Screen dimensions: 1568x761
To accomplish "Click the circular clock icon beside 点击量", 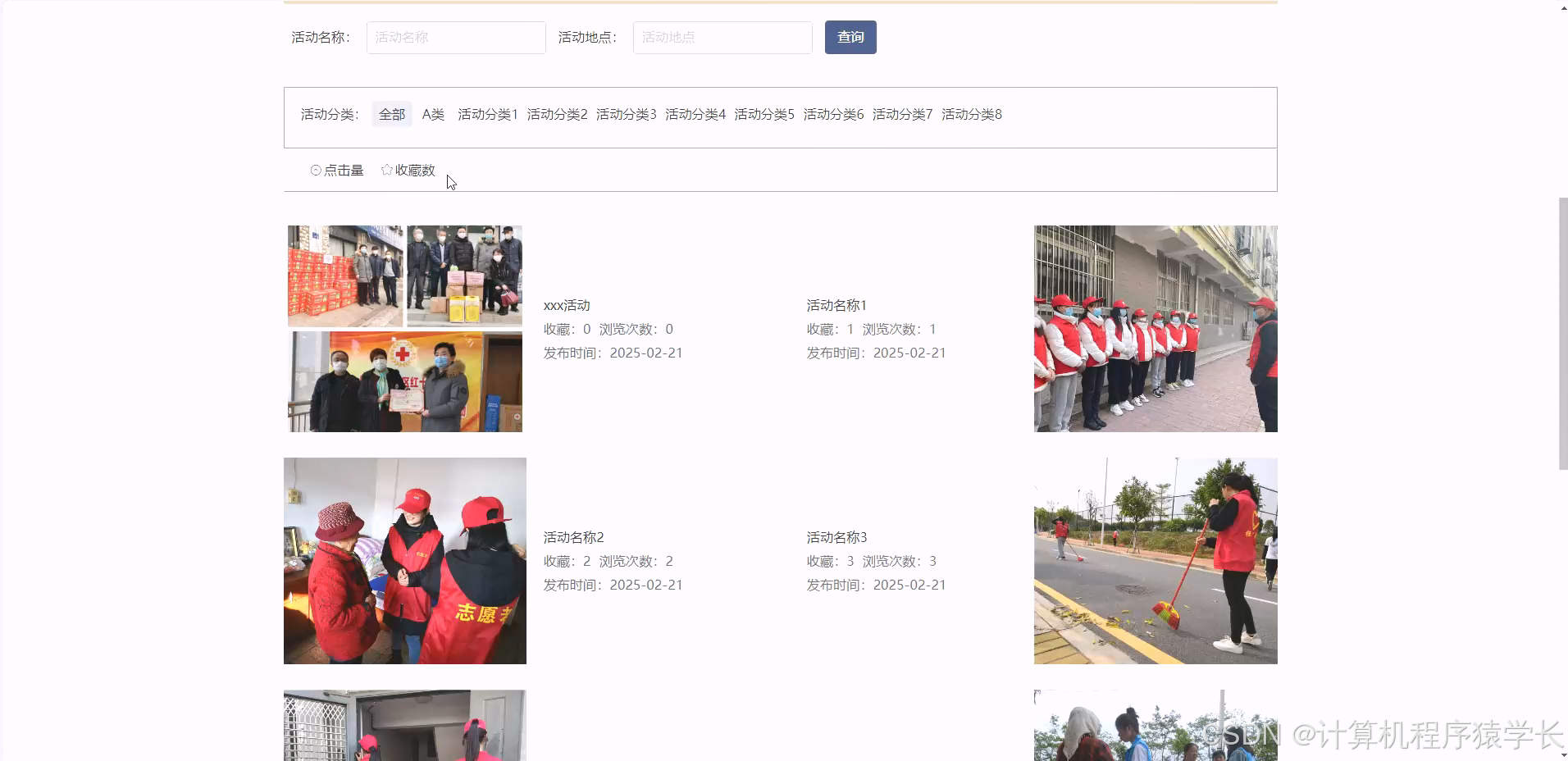I will tap(316, 170).
